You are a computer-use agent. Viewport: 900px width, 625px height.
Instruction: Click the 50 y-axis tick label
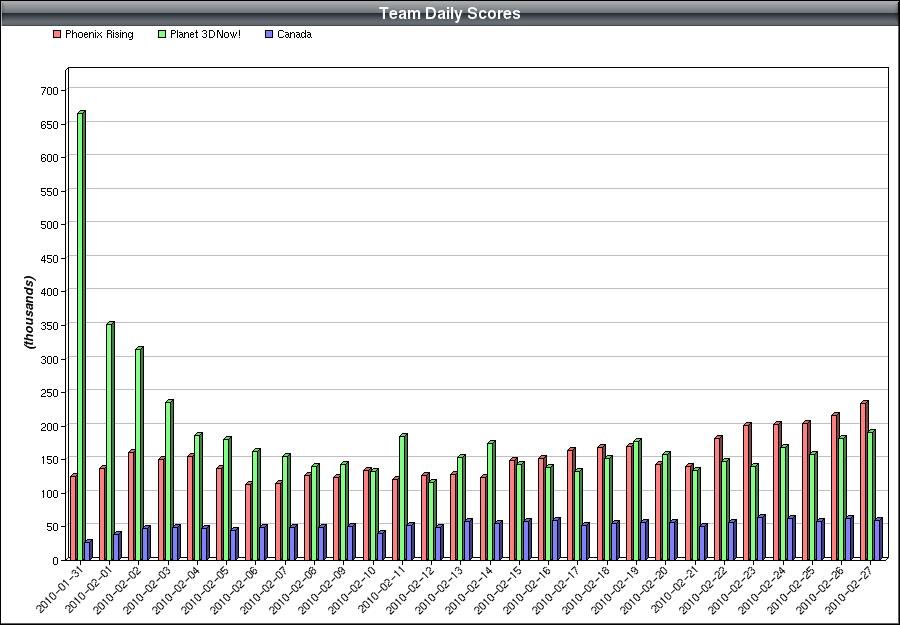[52, 527]
